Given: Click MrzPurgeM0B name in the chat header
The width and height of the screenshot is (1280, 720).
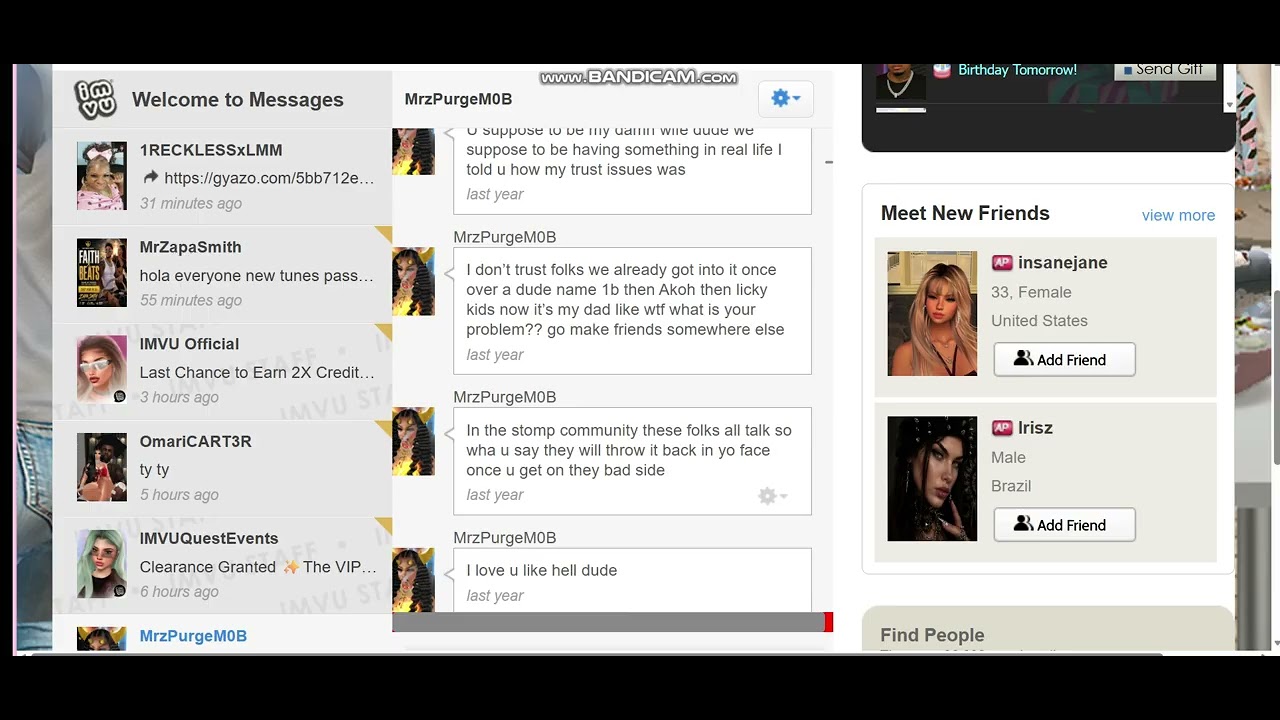Looking at the screenshot, I should point(458,99).
